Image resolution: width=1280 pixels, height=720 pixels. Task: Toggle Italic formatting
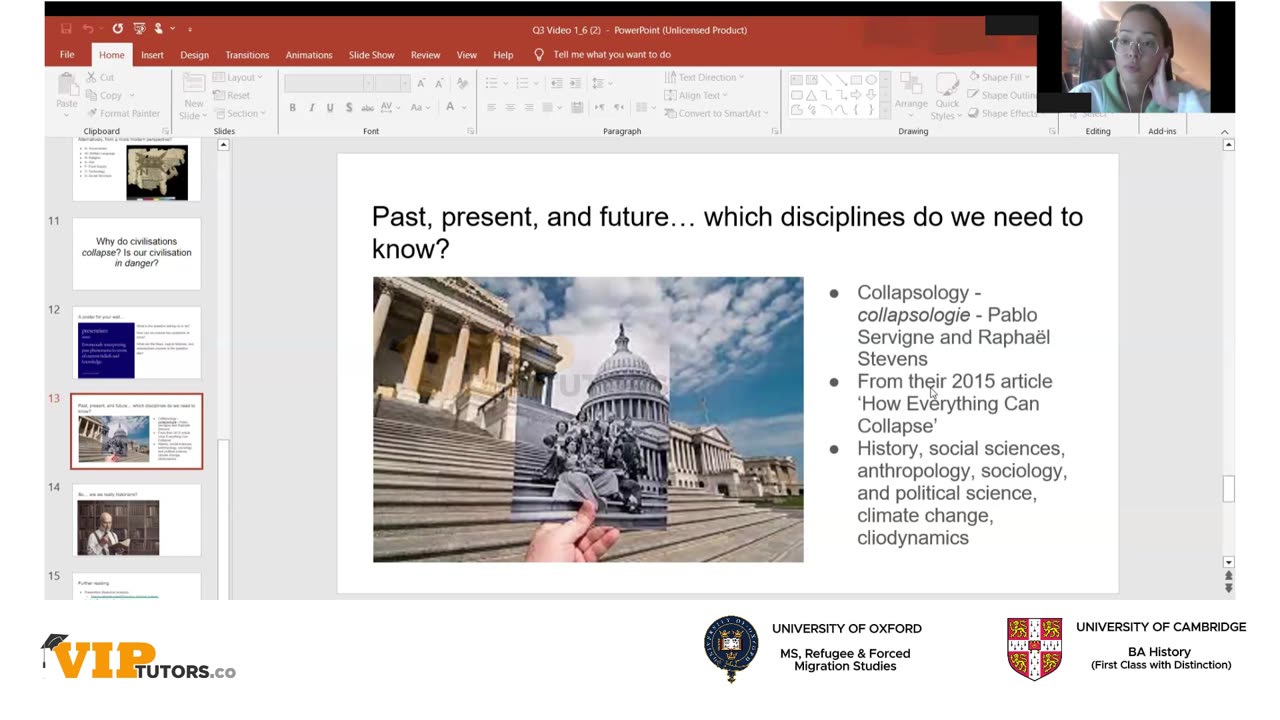(311, 107)
